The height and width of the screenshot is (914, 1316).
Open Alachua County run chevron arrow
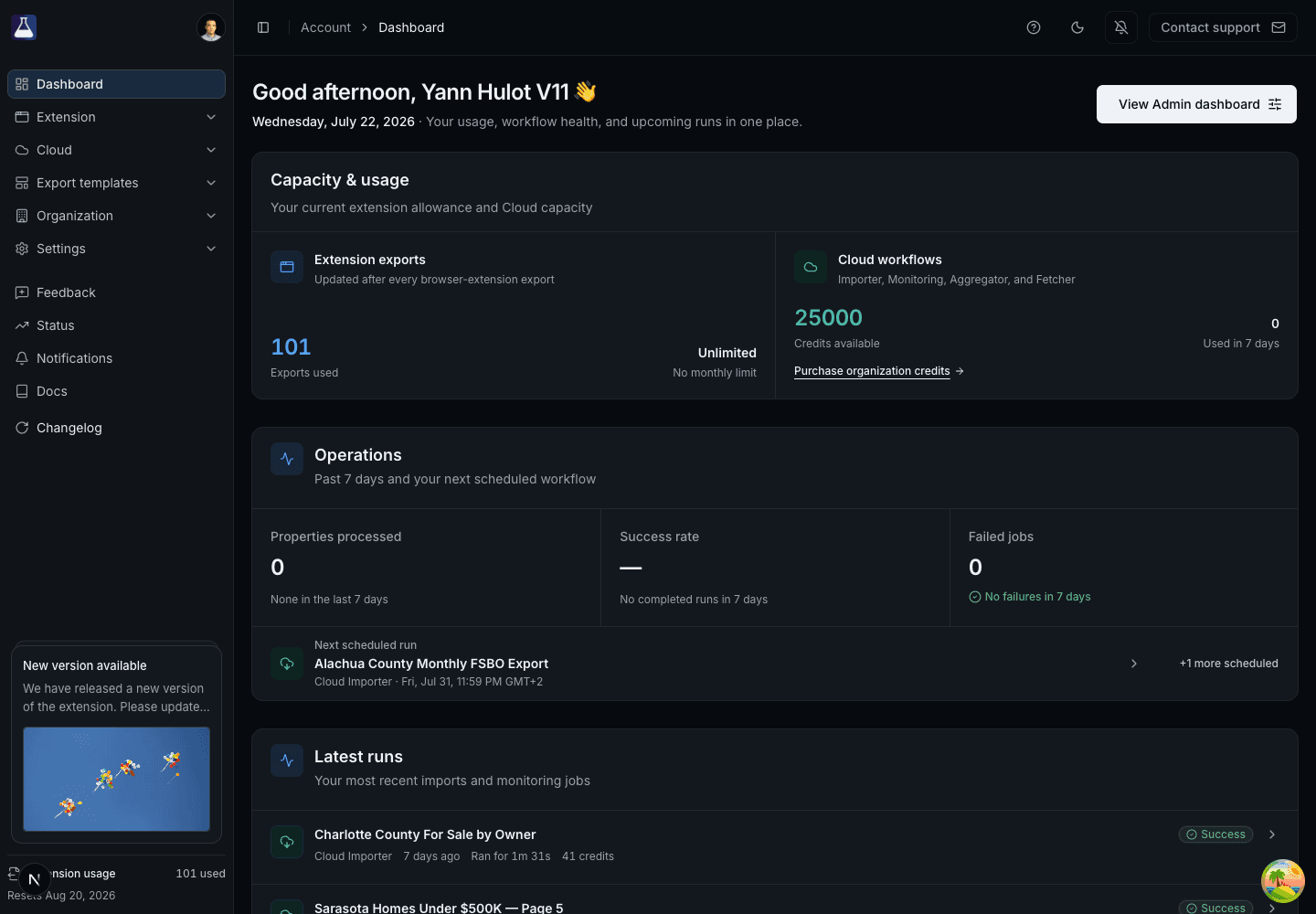point(1134,664)
